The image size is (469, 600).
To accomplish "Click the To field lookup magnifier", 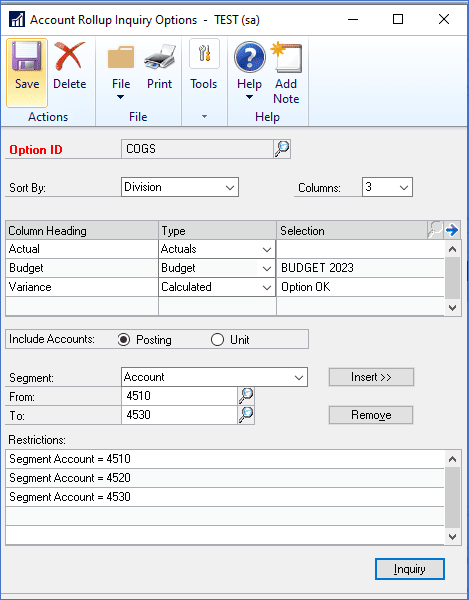I will (246, 415).
